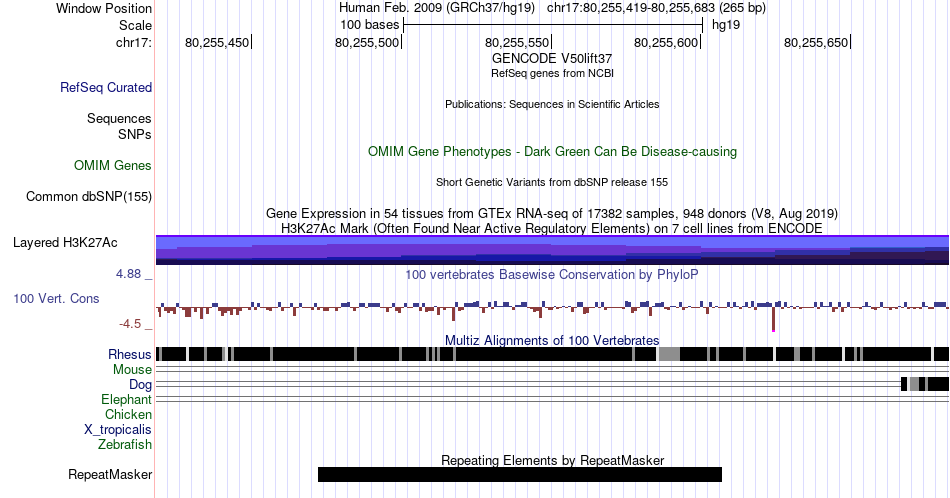Click the black RepeatMasker repeat element bar

[x=520, y=474]
